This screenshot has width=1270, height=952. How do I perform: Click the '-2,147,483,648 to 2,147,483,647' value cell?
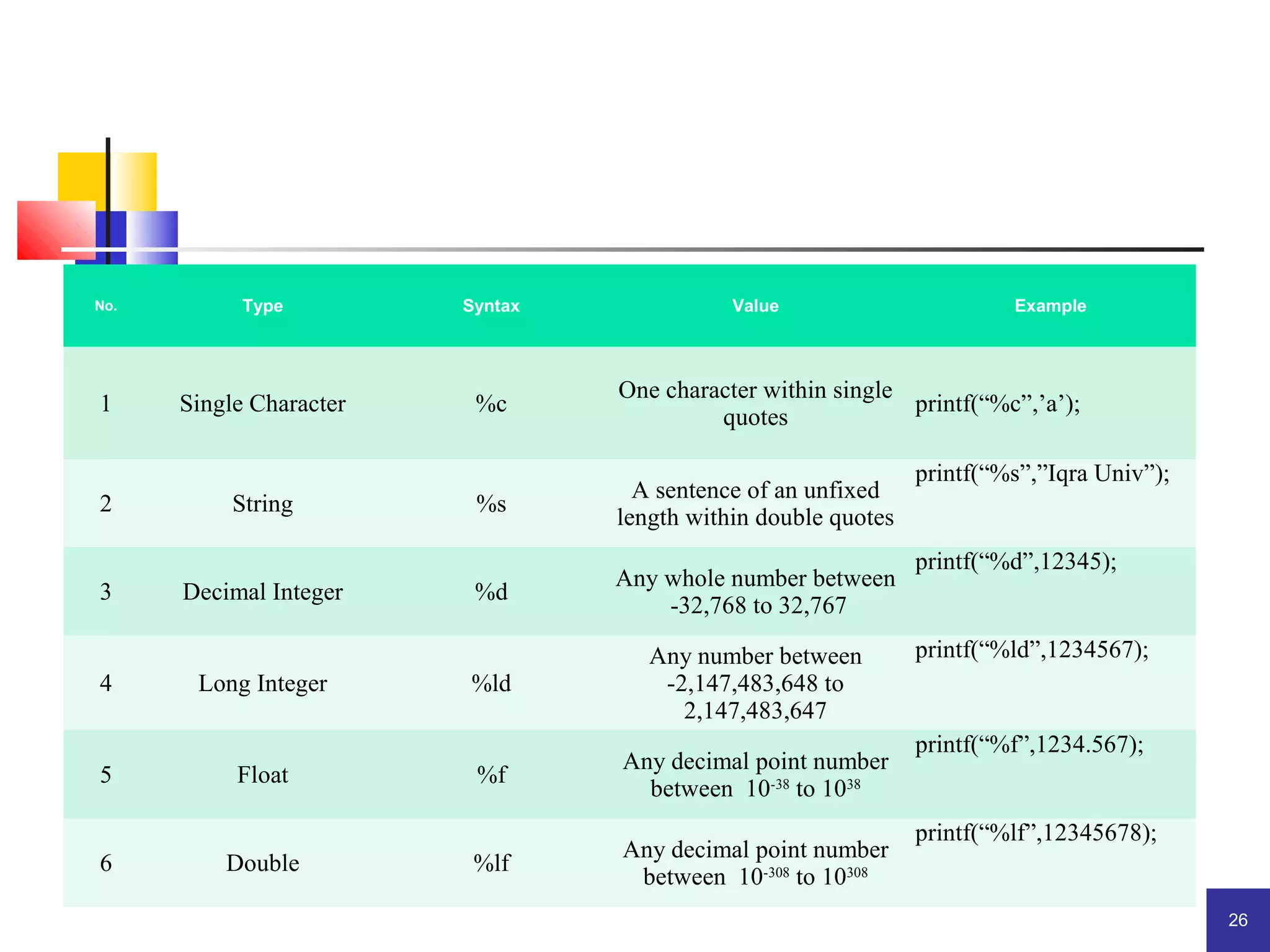coord(755,683)
